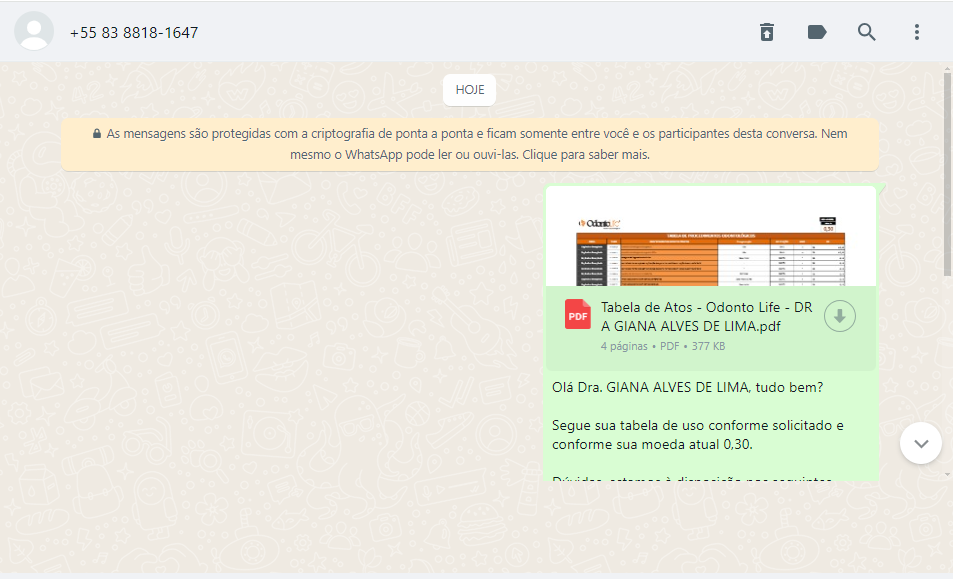This screenshot has width=953, height=579.
Task: Jump to latest message with down chevron
Action: point(921,443)
